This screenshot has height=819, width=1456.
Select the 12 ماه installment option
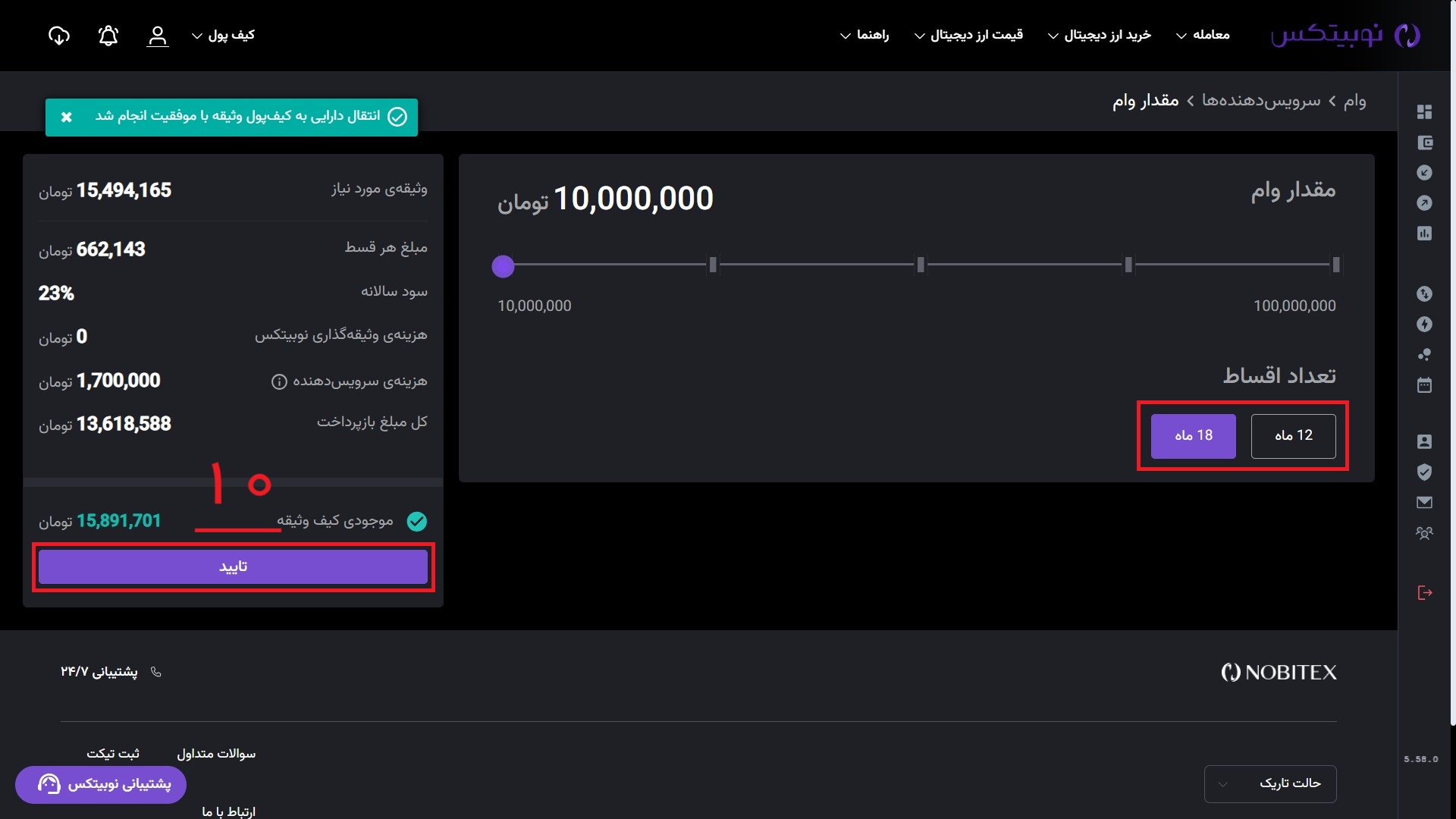tap(1293, 436)
